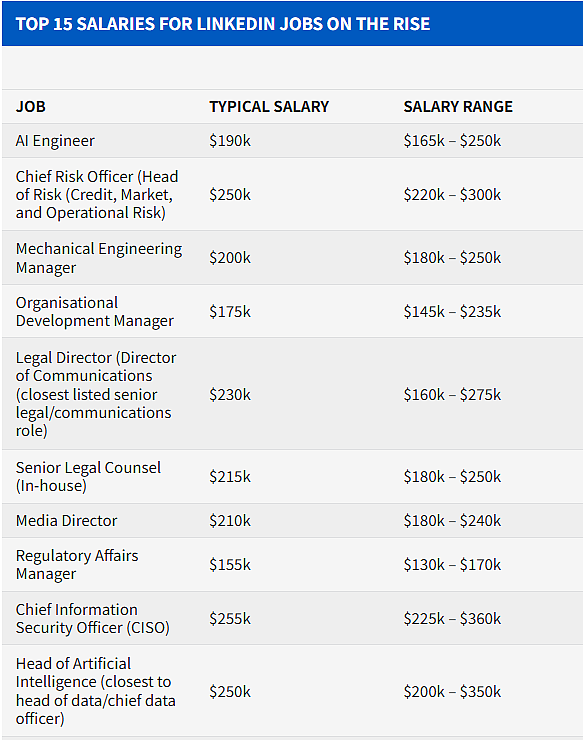Click the JOB column header
This screenshot has height=740, width=583.
[31, 107]
